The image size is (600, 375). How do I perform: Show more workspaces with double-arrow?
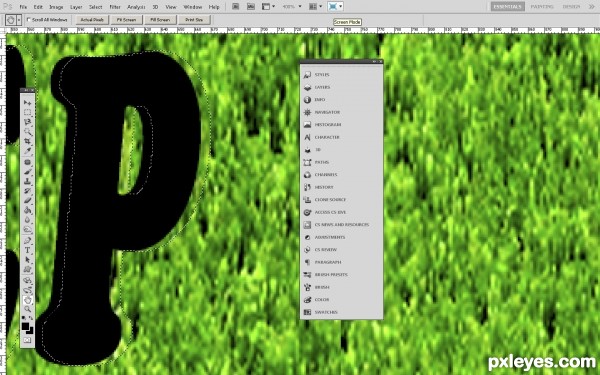[x=591, y=7]
